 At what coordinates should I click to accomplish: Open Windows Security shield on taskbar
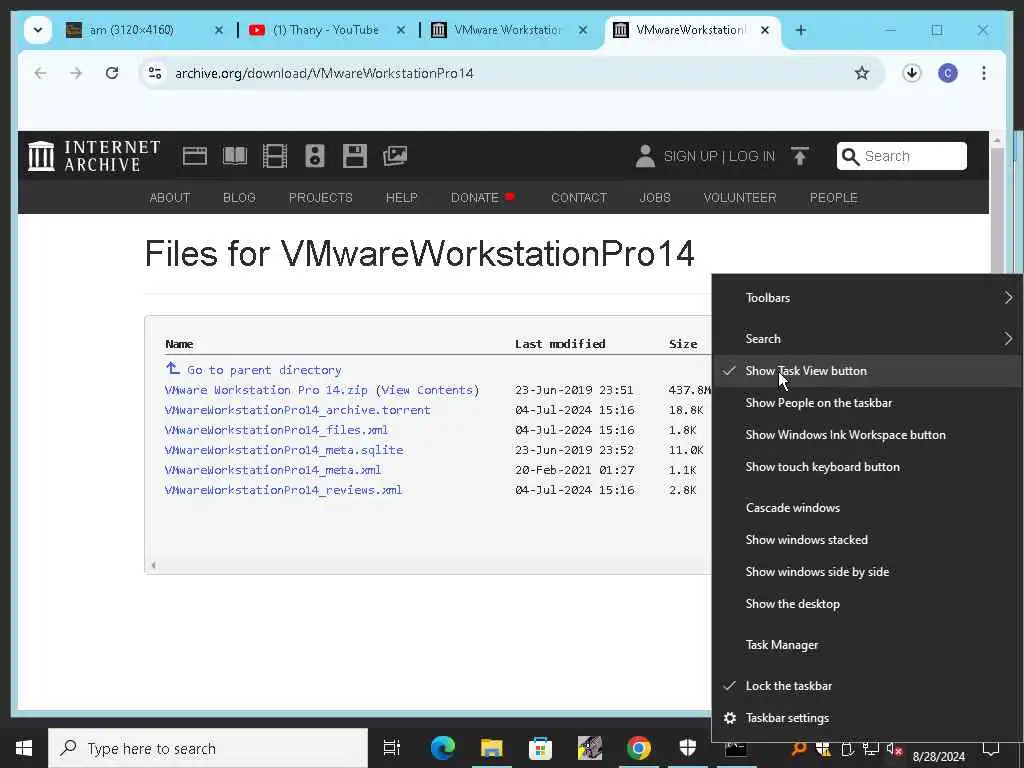[x=688, y=748]
